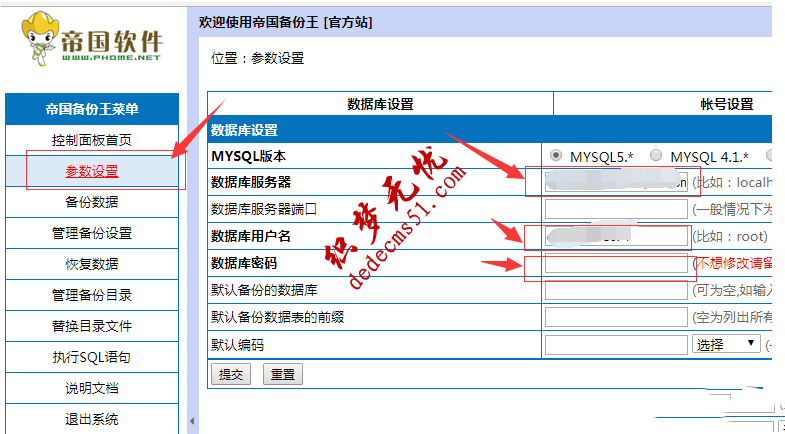785x434 pixels.
Task: Click 数据库密码 row label
Action: pos(244,263)
